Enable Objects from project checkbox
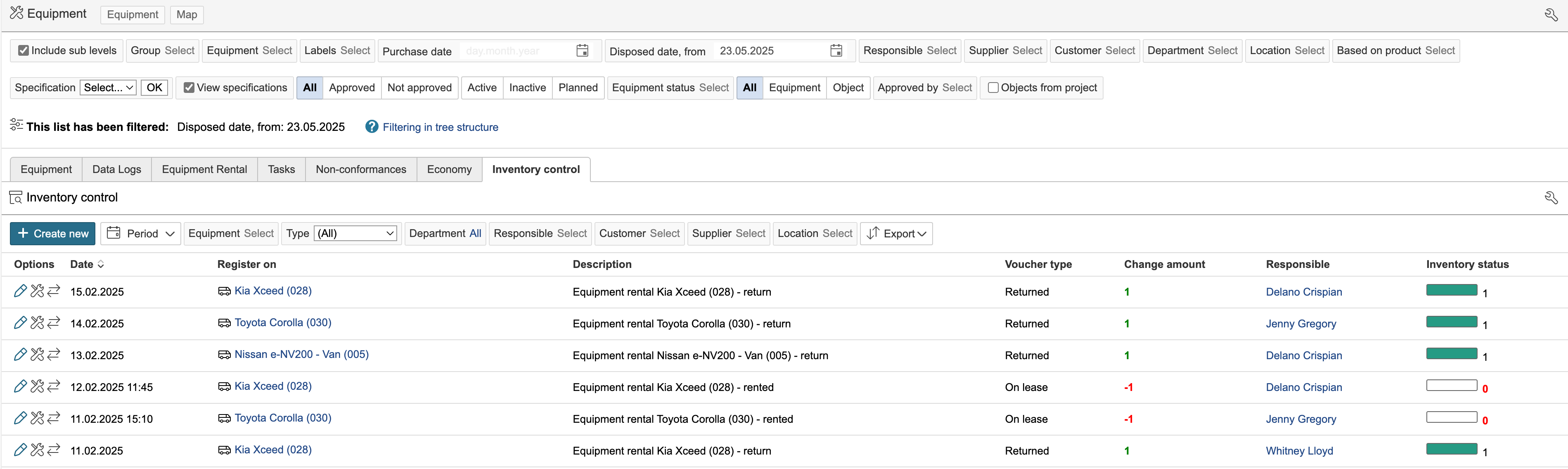Image resolution: width=1568 pixels, height=469 pixels. [993, 88]
